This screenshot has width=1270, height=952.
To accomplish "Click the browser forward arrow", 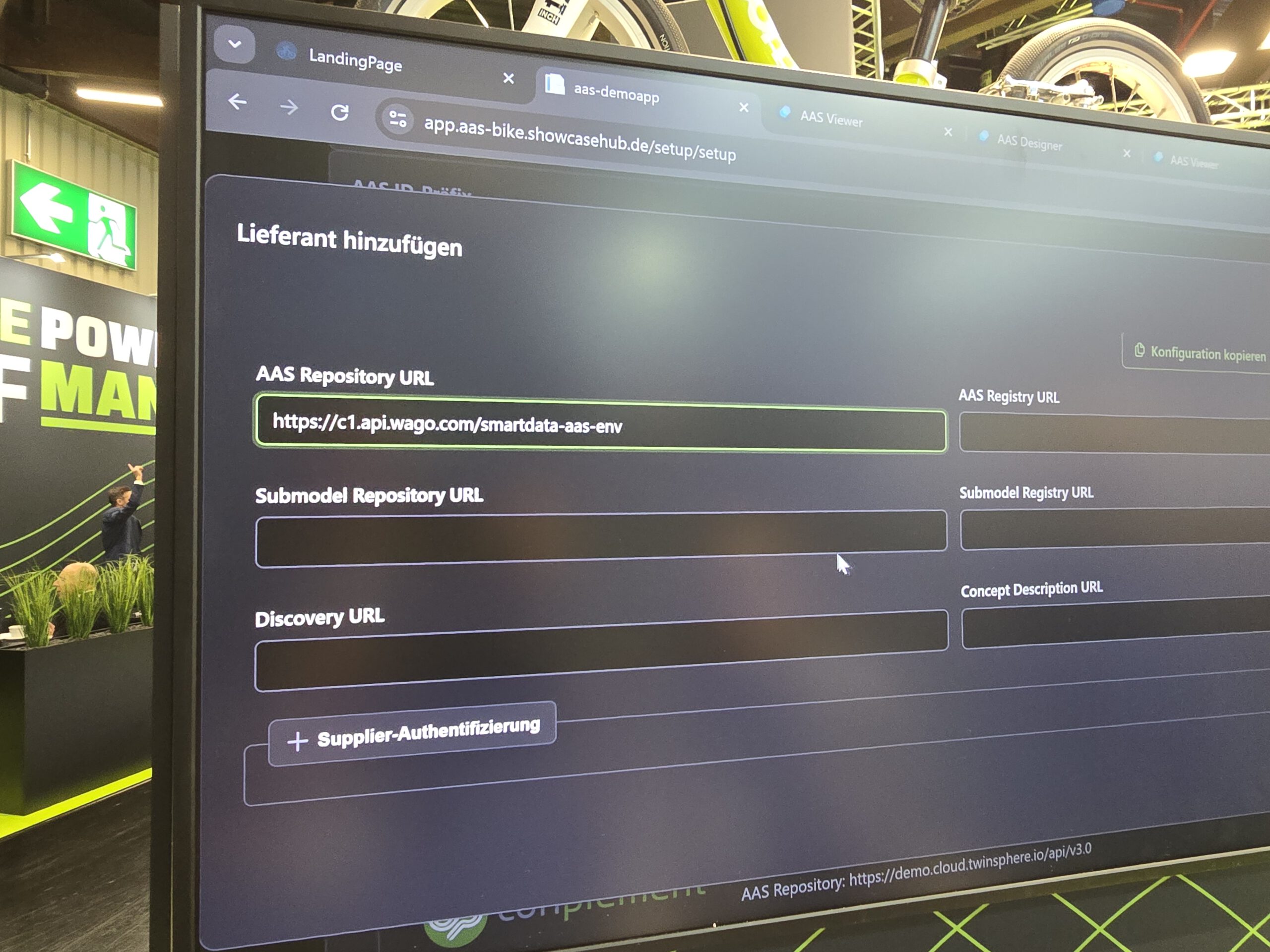I will (289, 107).
